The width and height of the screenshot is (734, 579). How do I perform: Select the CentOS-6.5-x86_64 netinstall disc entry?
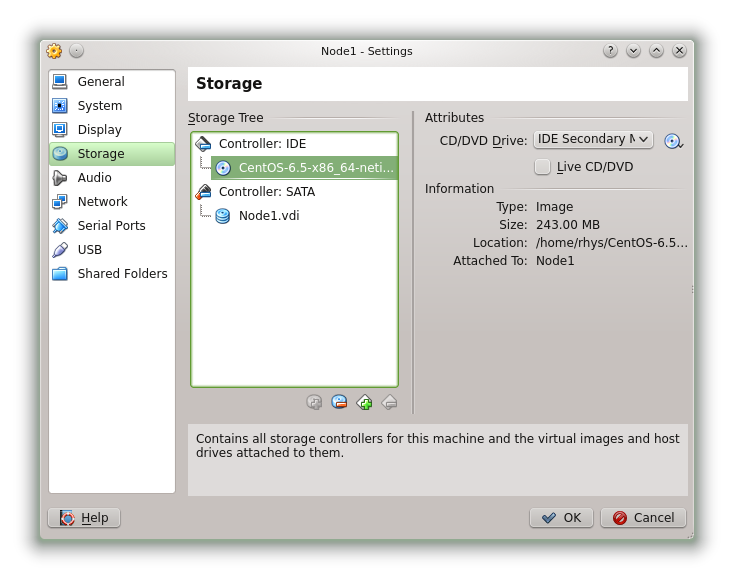(304, 168)
